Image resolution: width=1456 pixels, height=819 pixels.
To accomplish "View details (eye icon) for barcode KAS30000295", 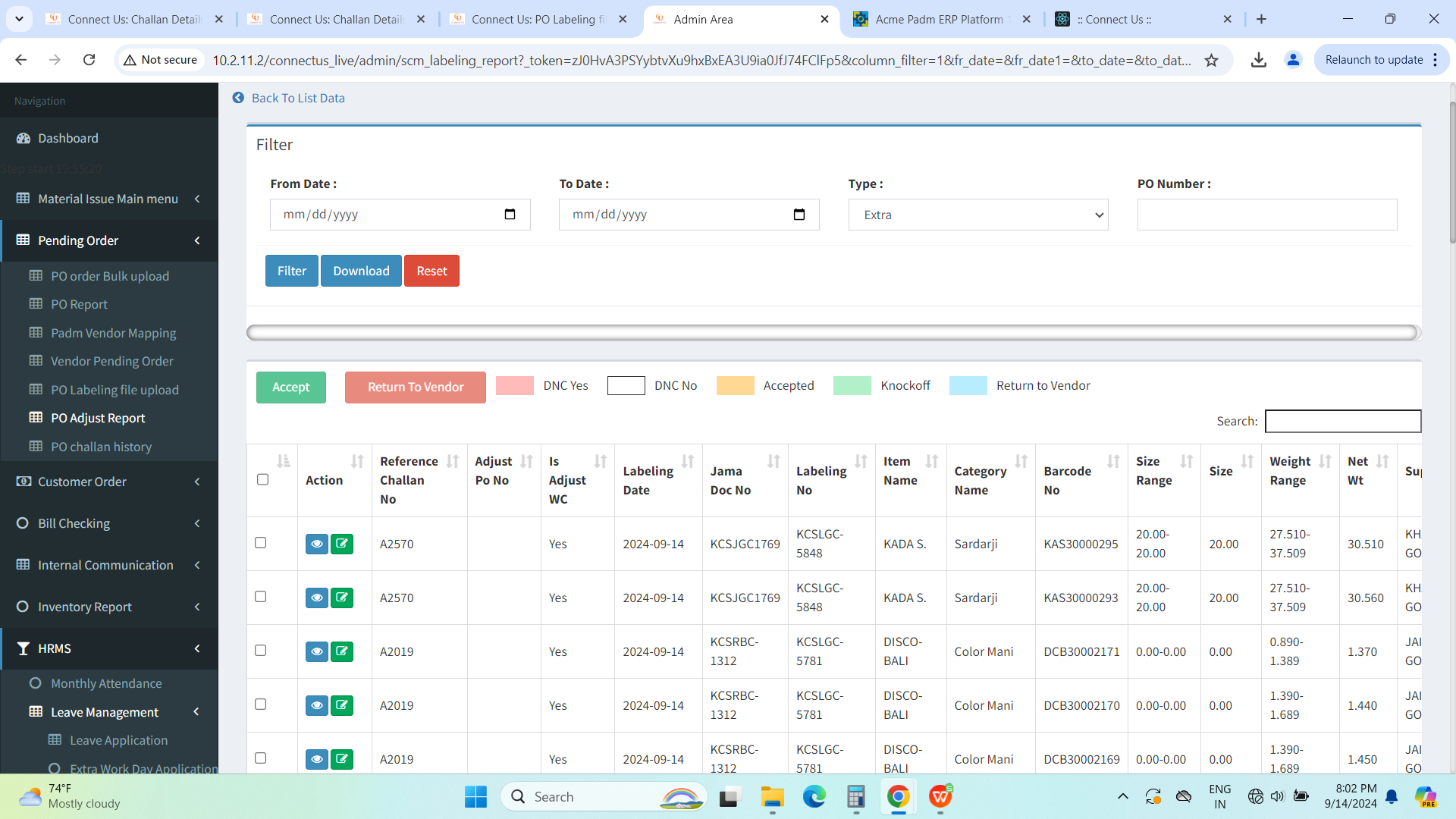I will pos(317,544).
